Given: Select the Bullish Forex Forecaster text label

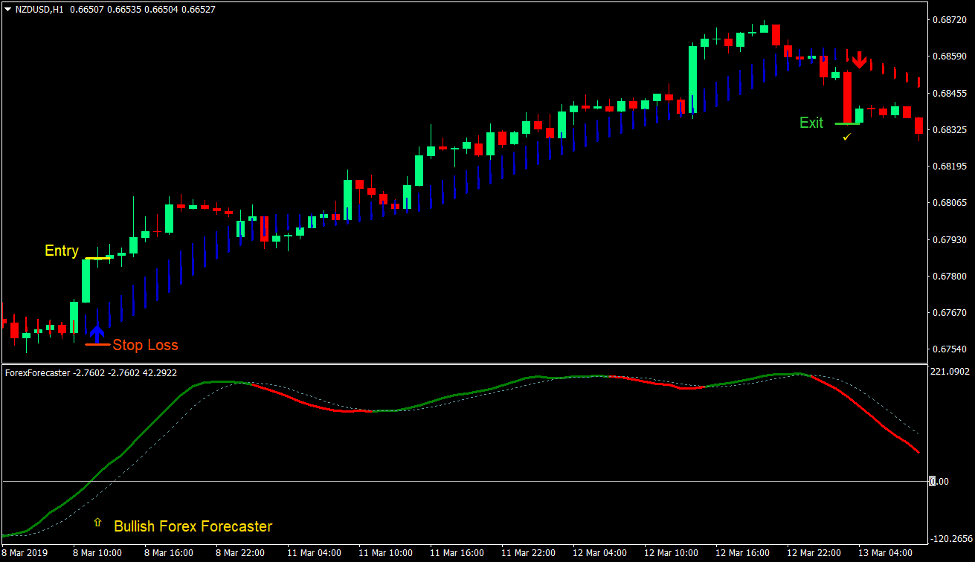Looking at the screenshot, I should 192,526.
